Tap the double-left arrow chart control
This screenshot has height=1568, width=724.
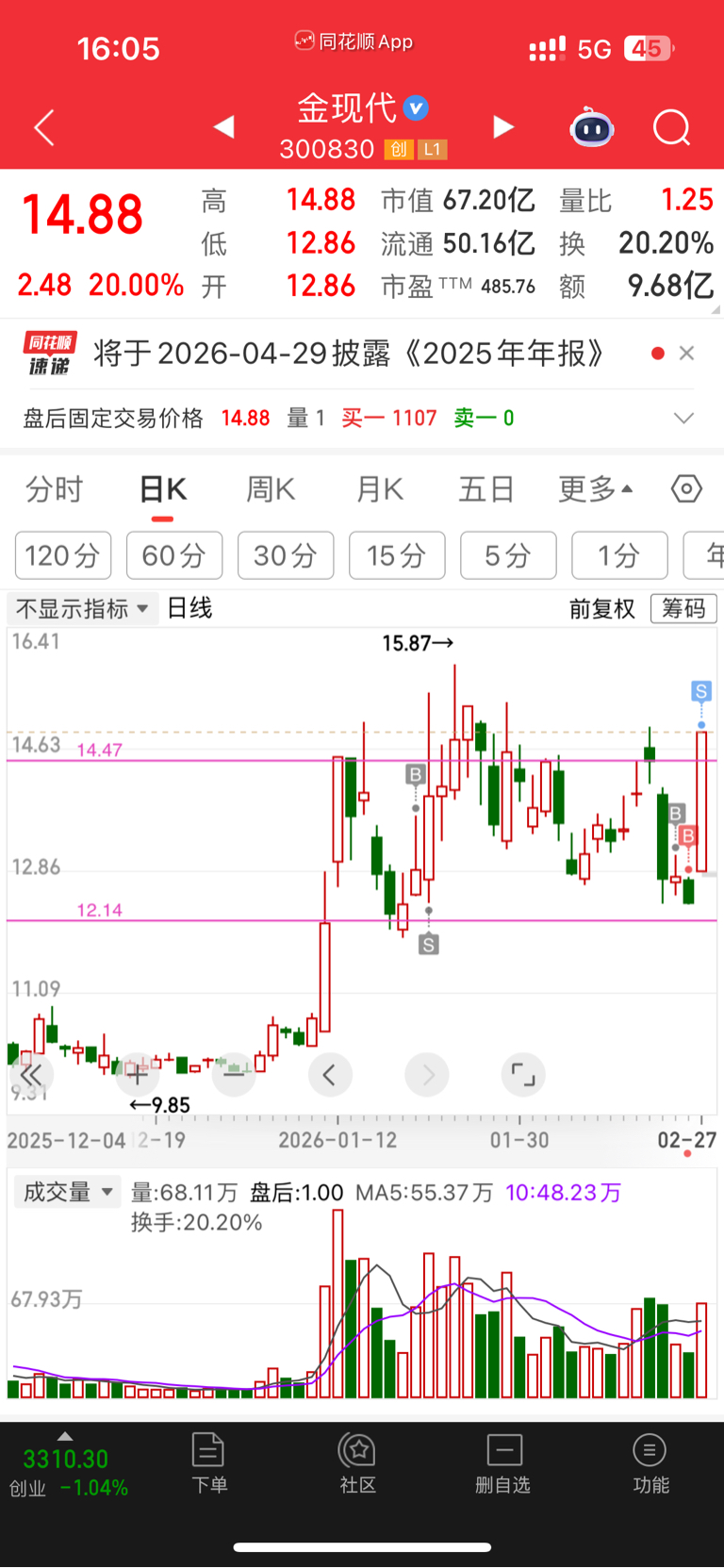point(31,1074)
